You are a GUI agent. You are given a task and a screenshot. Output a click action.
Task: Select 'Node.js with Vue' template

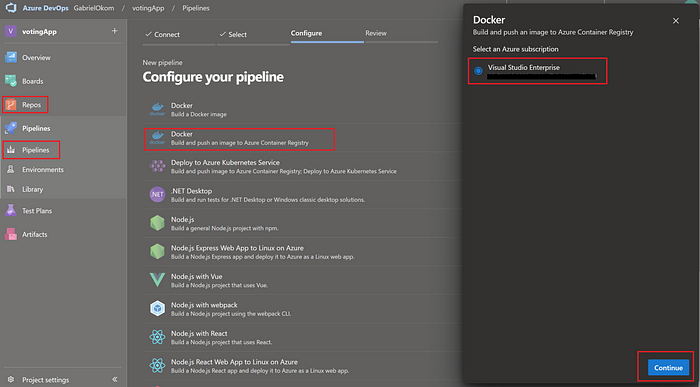196,276
